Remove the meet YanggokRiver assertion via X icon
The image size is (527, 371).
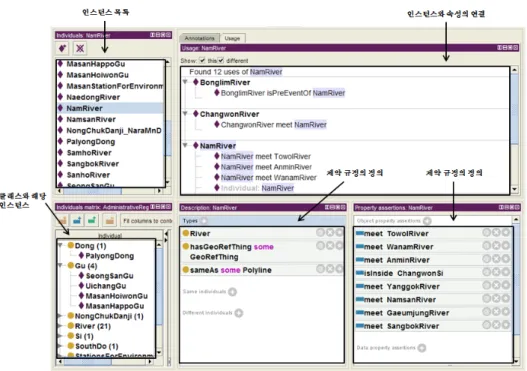point(496,285)
